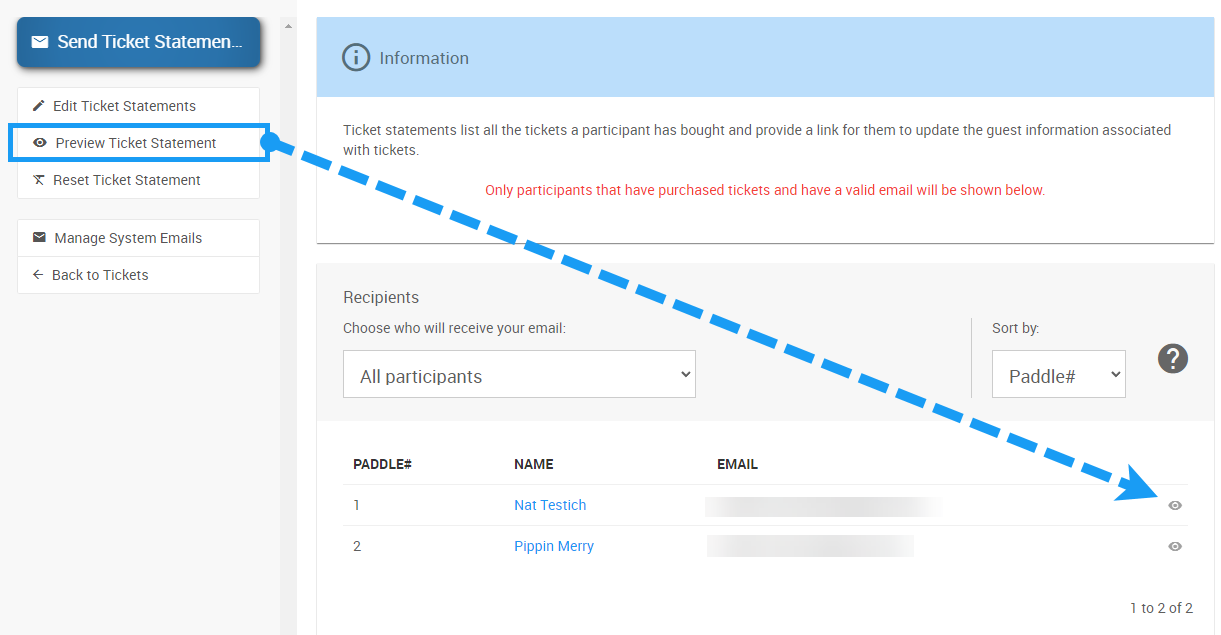Viewport: 1221px width, 635px height.
Task: Open Edit Ticket Statements menu item
Action: coord(124,106)
